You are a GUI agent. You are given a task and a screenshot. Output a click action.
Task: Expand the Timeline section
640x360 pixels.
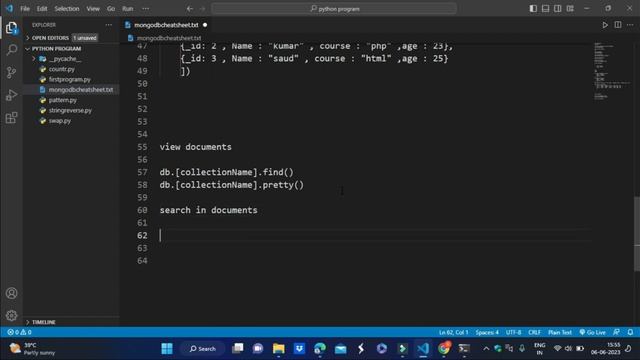point(71,322)
